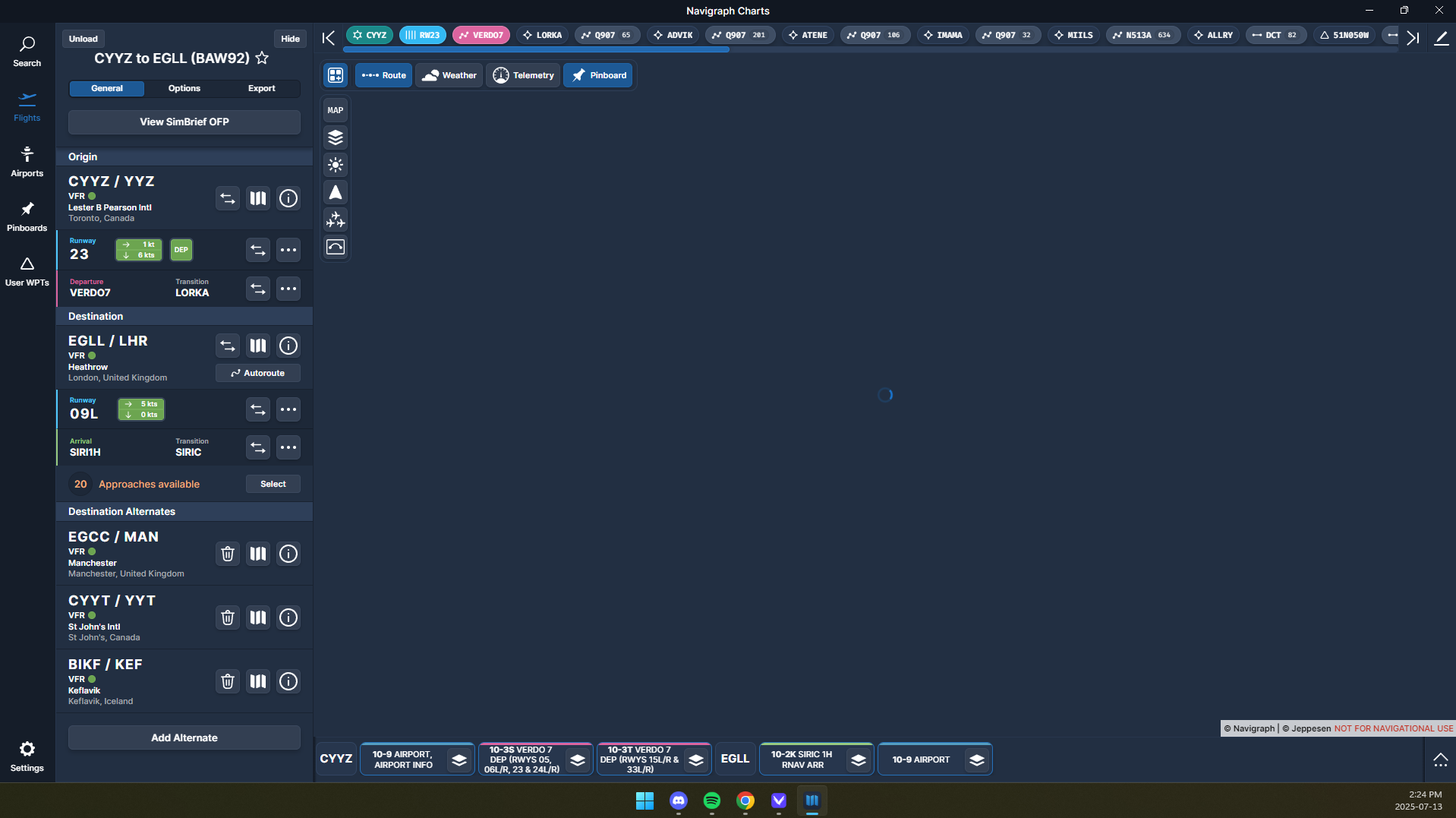1456x818 pixels.
Task: Unload the current flight
Action: click(84, 39)
